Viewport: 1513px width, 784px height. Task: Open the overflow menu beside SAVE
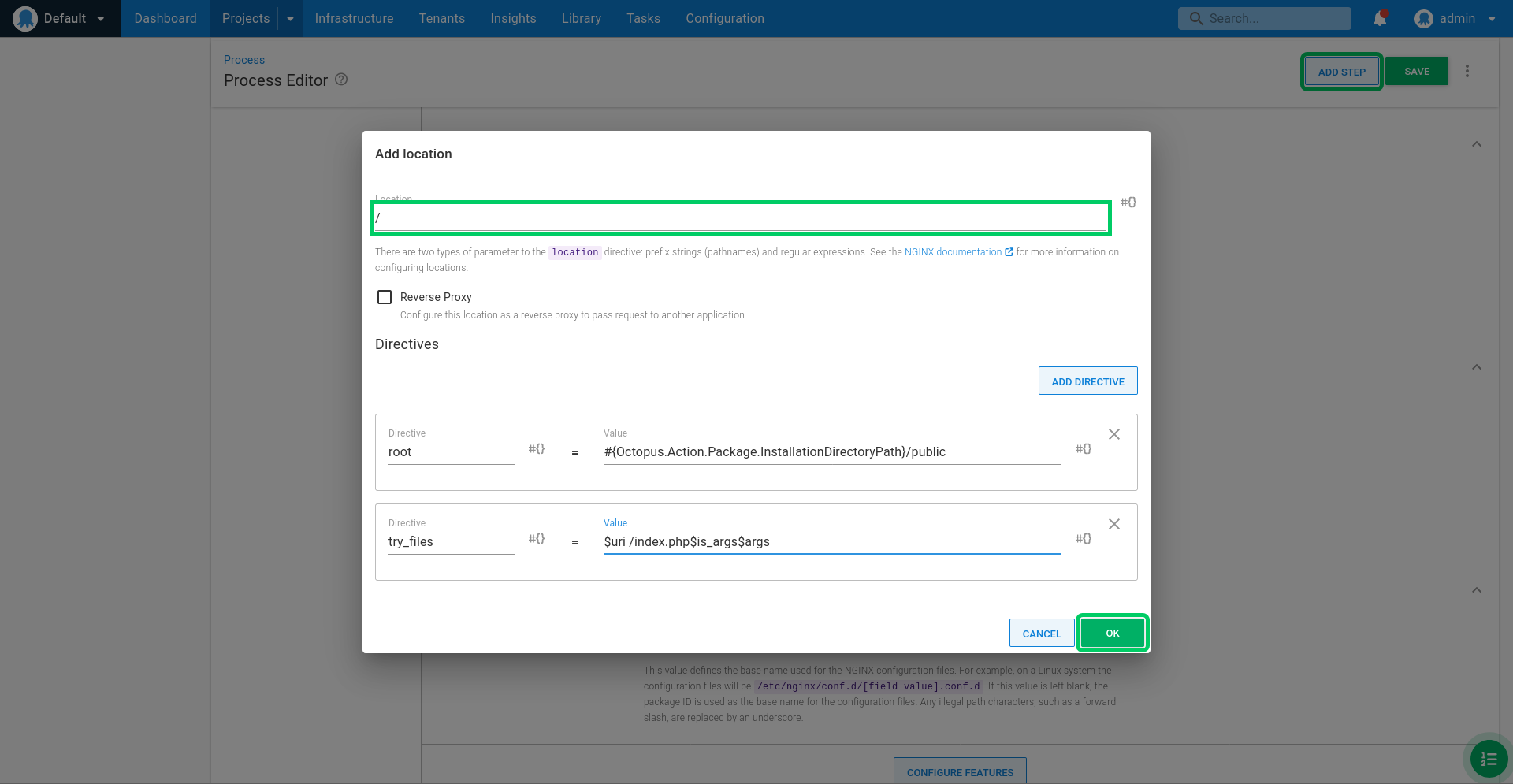coord(1467,71)
